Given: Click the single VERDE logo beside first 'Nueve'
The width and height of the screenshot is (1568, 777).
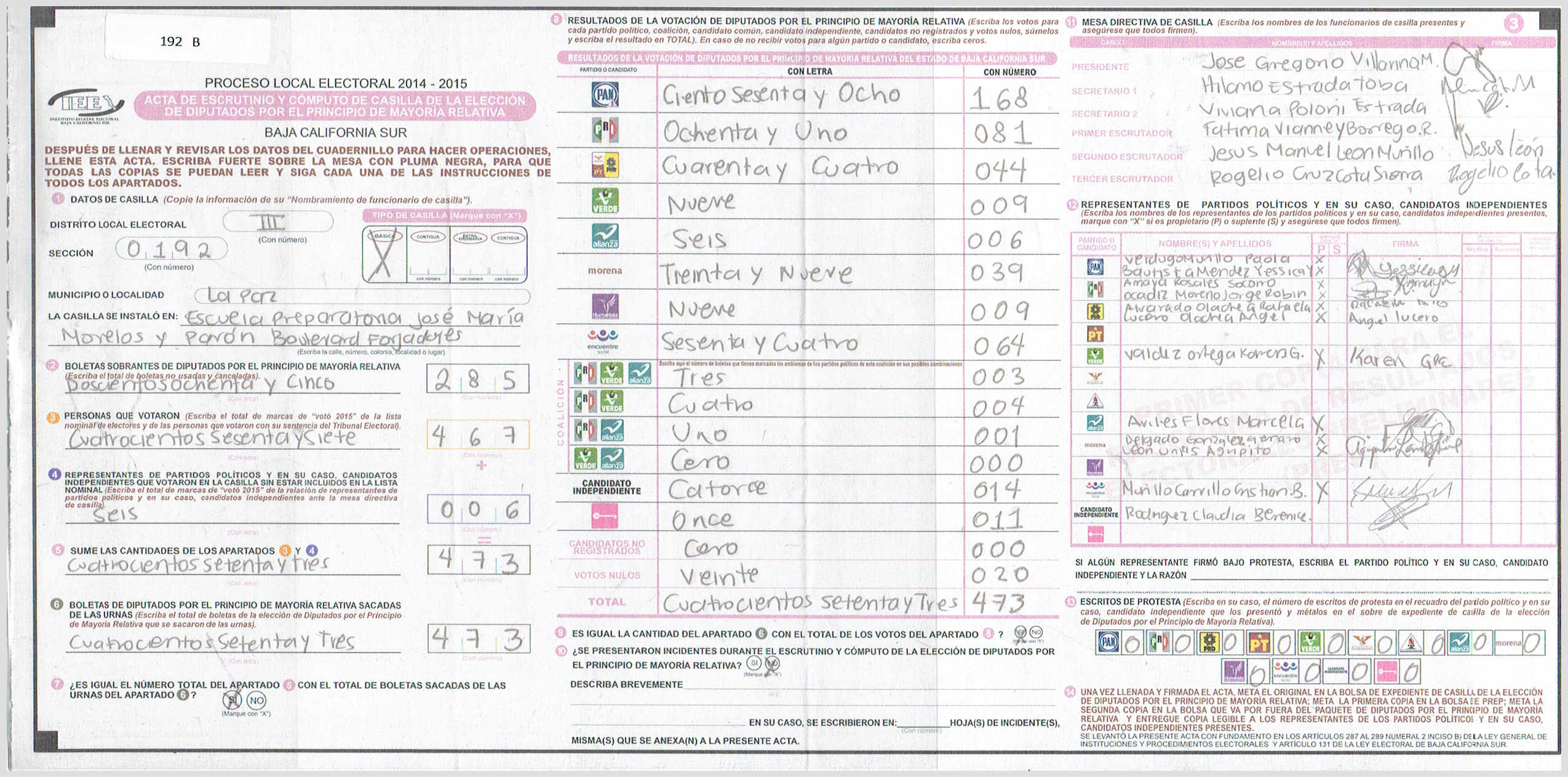Looking at the screenshot, I should [x=605, y=201].
